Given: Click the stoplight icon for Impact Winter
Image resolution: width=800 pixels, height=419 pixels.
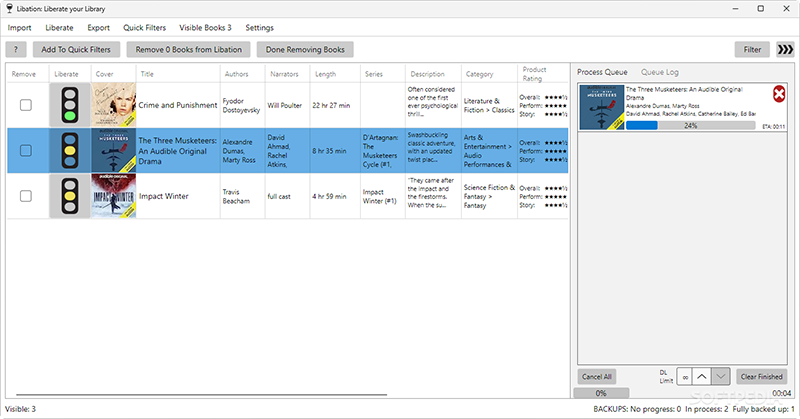Looking at the screenshot, I should click(70, 196).
